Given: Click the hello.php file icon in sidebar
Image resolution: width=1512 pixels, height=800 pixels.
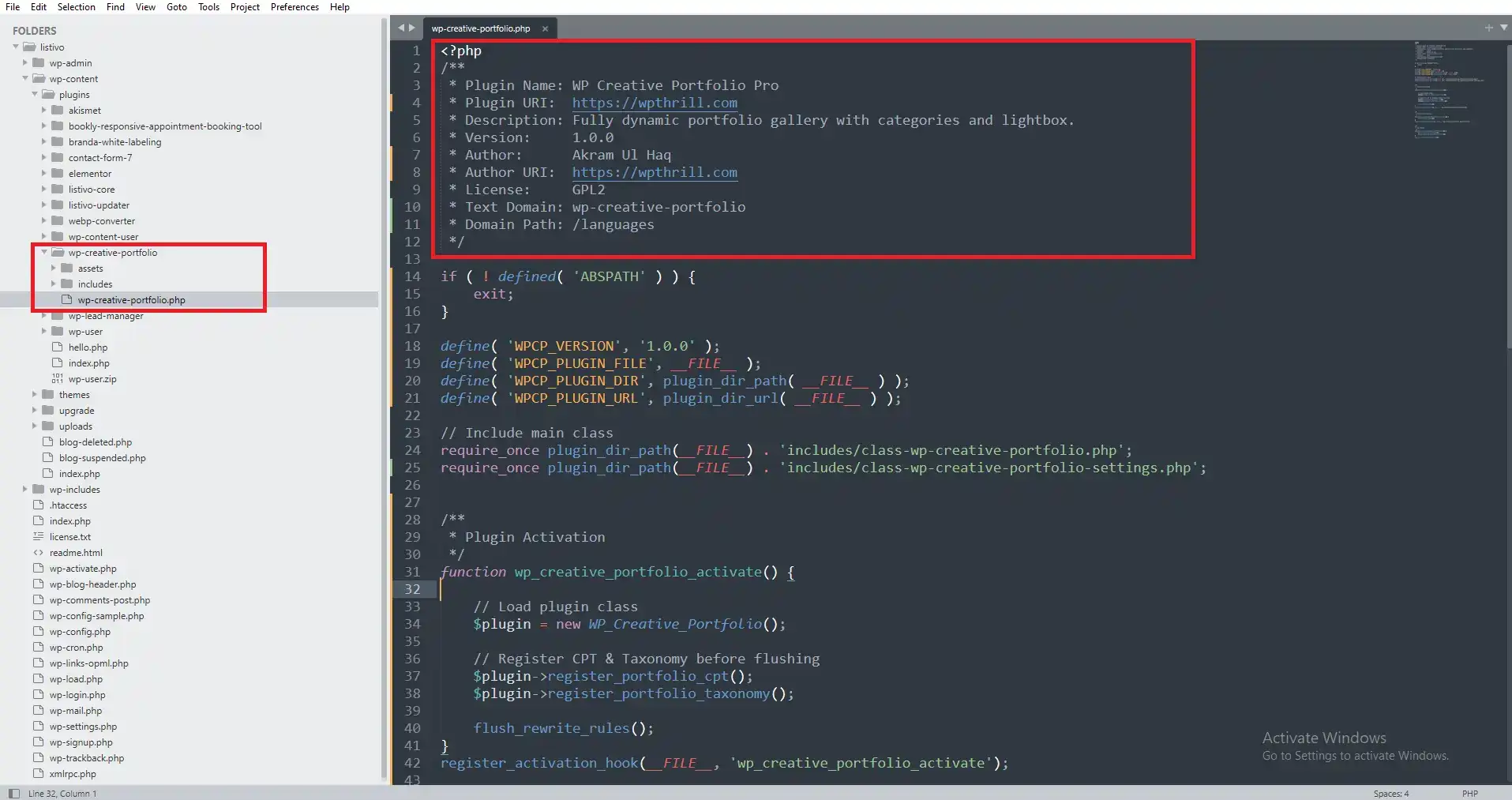Looking at the screenshot, I should (x=56, y=347).
